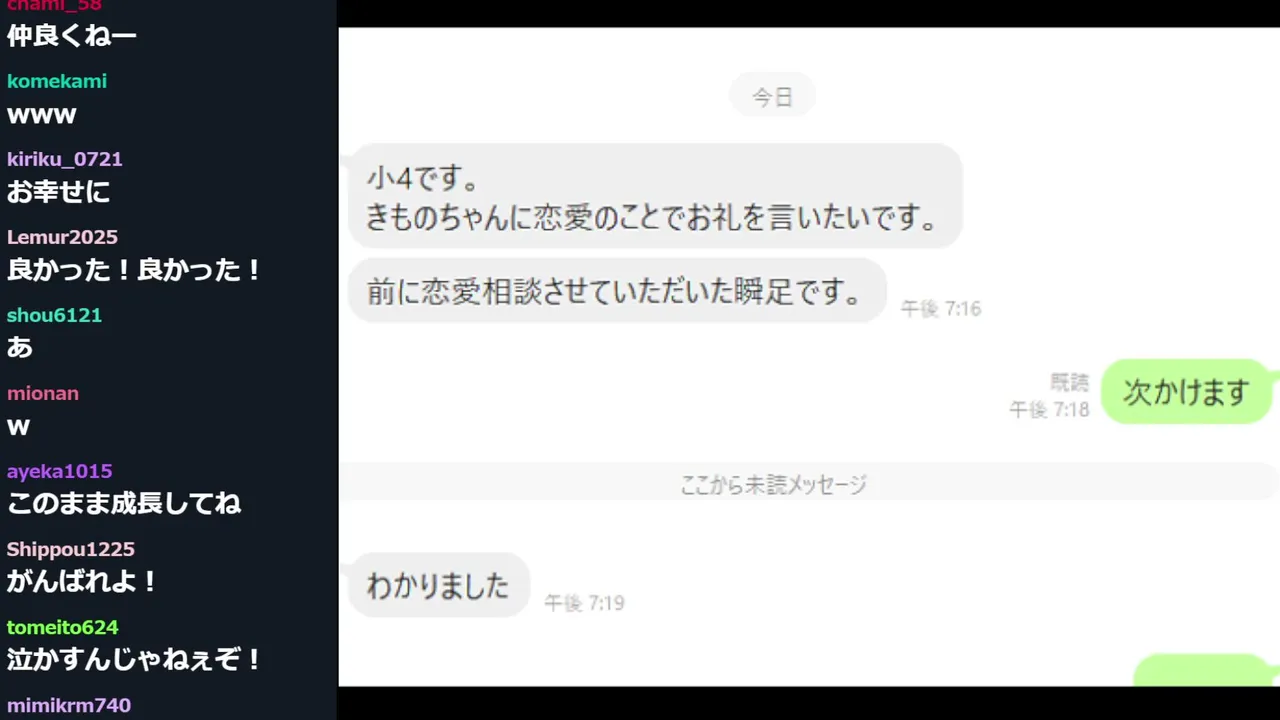
Task: Select the わかりました message bubble
Action: tap(438, 585)
